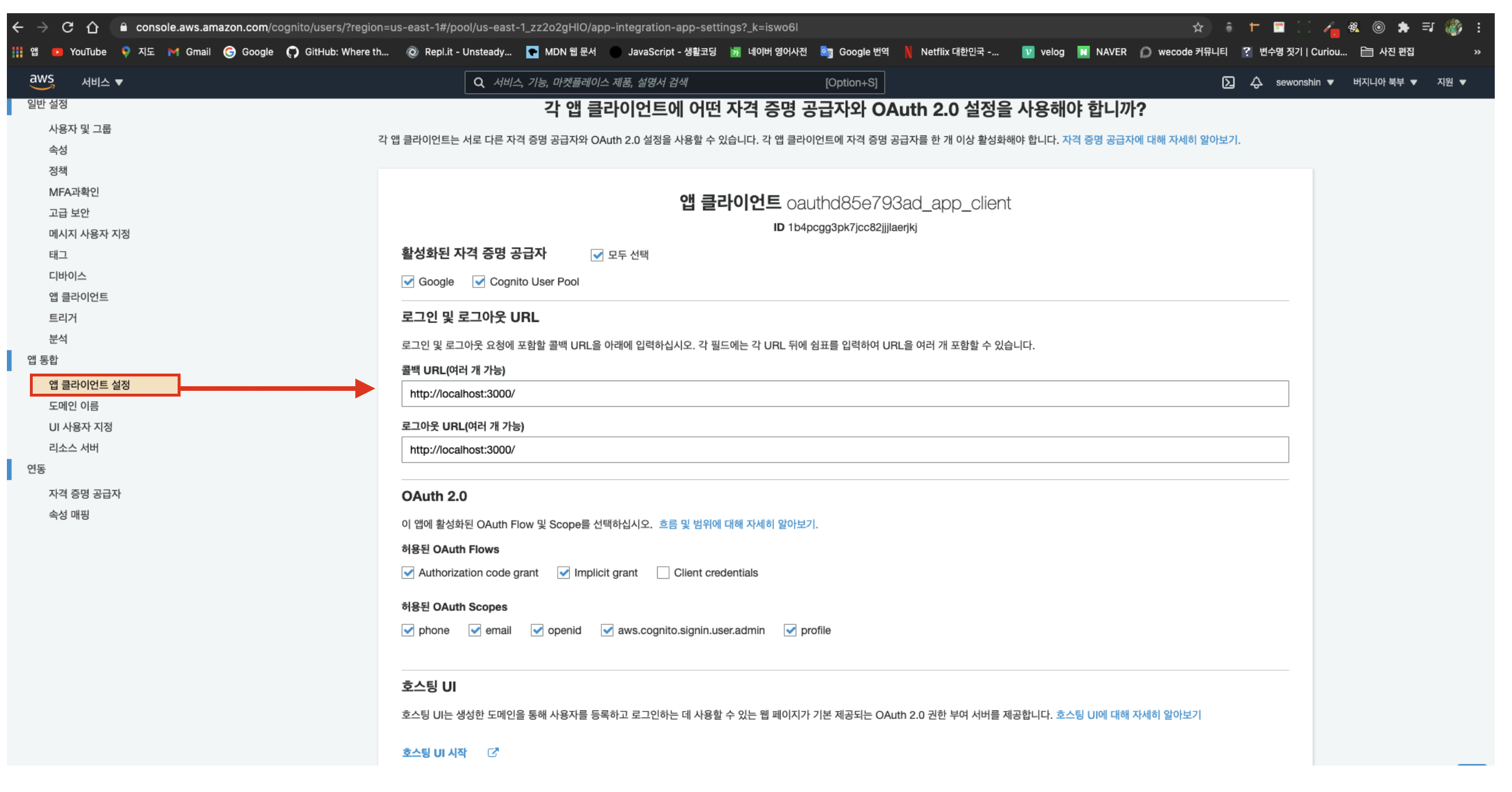Screen dimensions: 1512x792
Task: Toggle the 모두 선택 checkbox
Action: point(597,255)
